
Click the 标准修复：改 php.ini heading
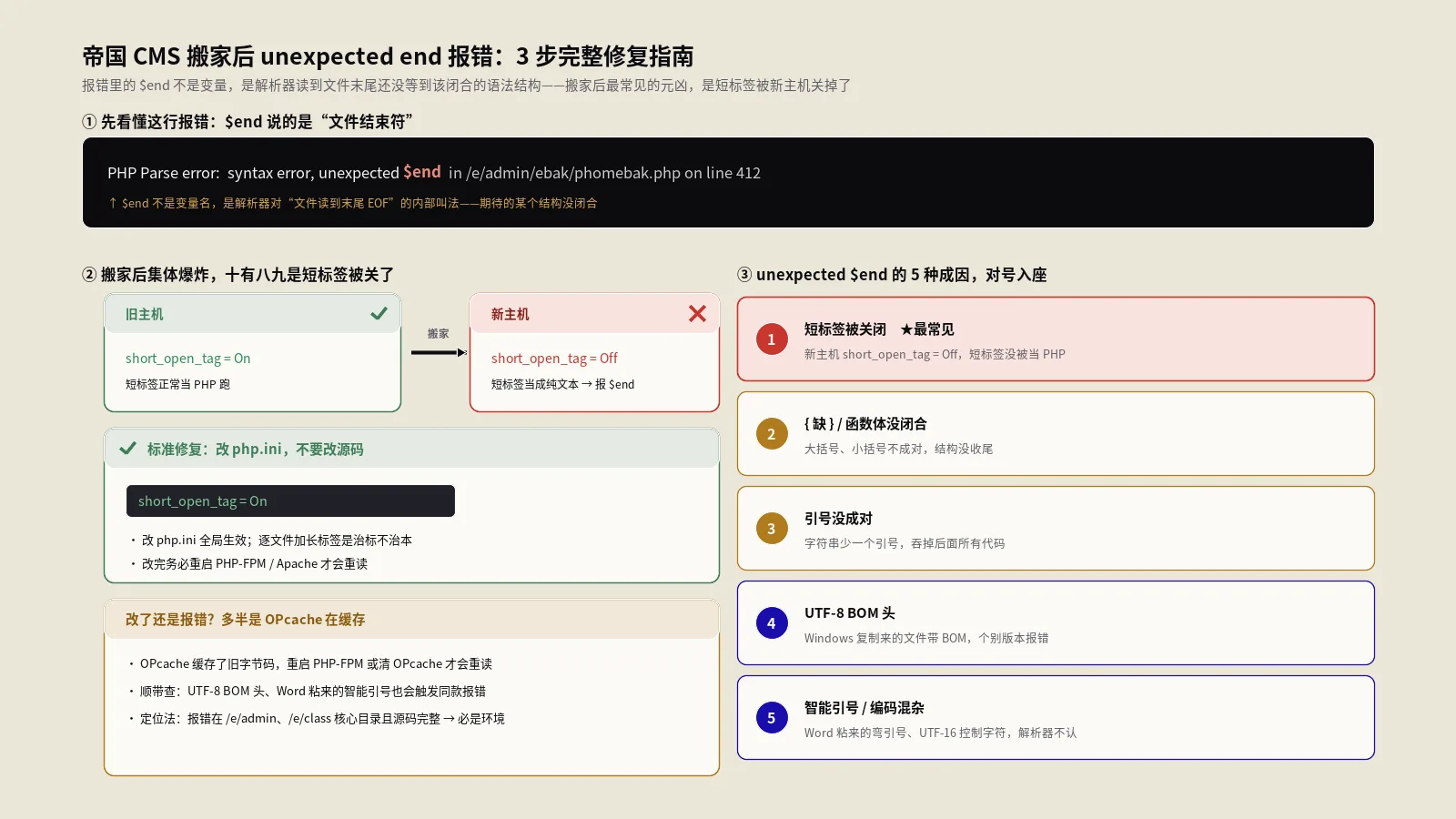click(256, 449)
